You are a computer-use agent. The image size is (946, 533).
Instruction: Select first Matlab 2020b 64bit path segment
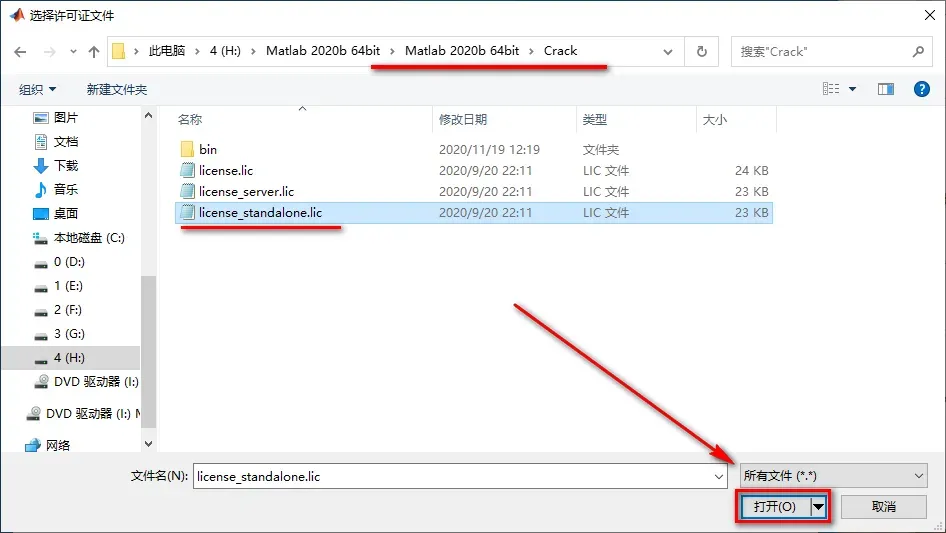coord(323,51)
